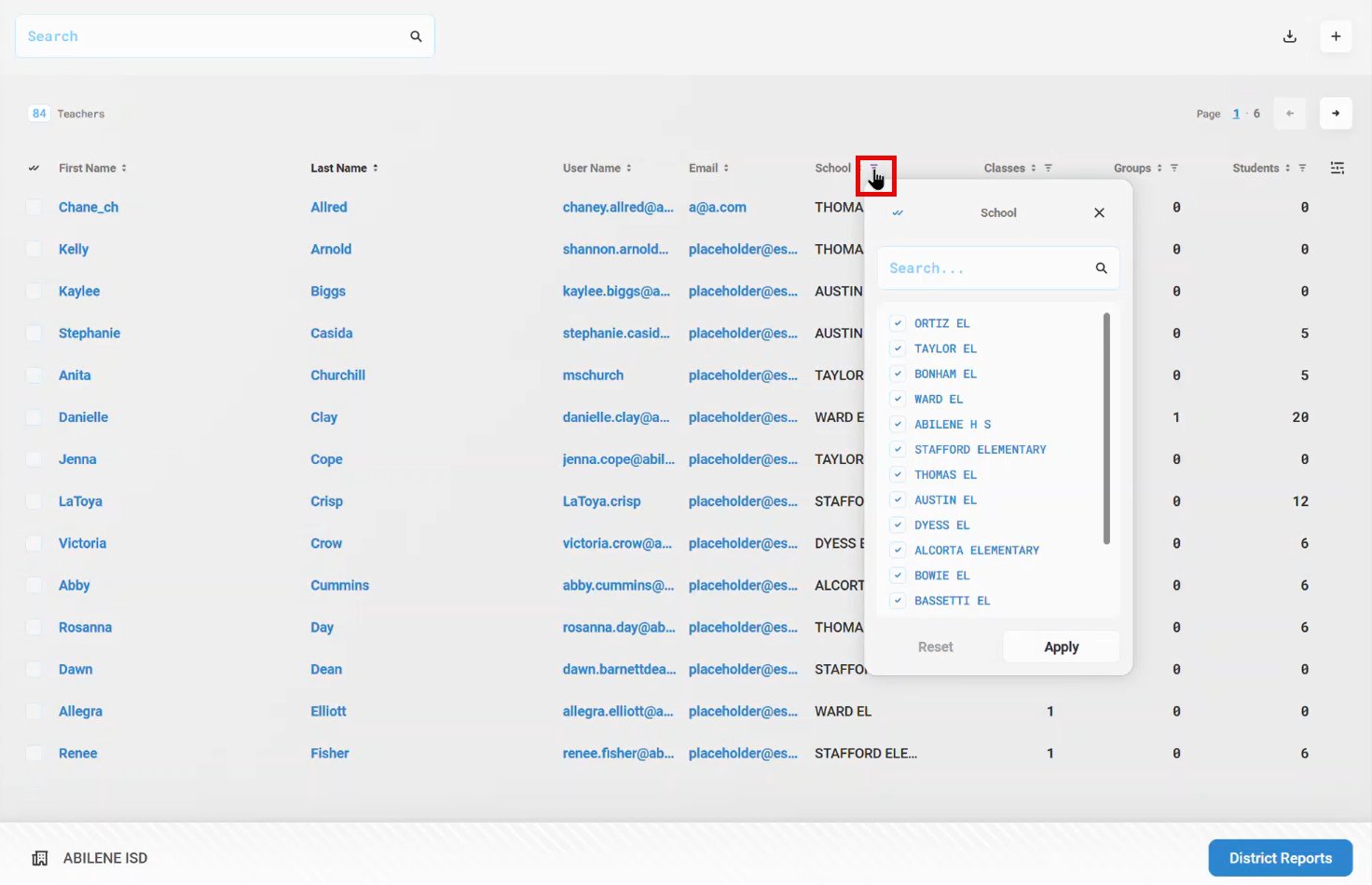The width and height of the screenshot is (1372, 885).
Task: Click the magnifier icon in the top search bar
Action: pos(416,36)
